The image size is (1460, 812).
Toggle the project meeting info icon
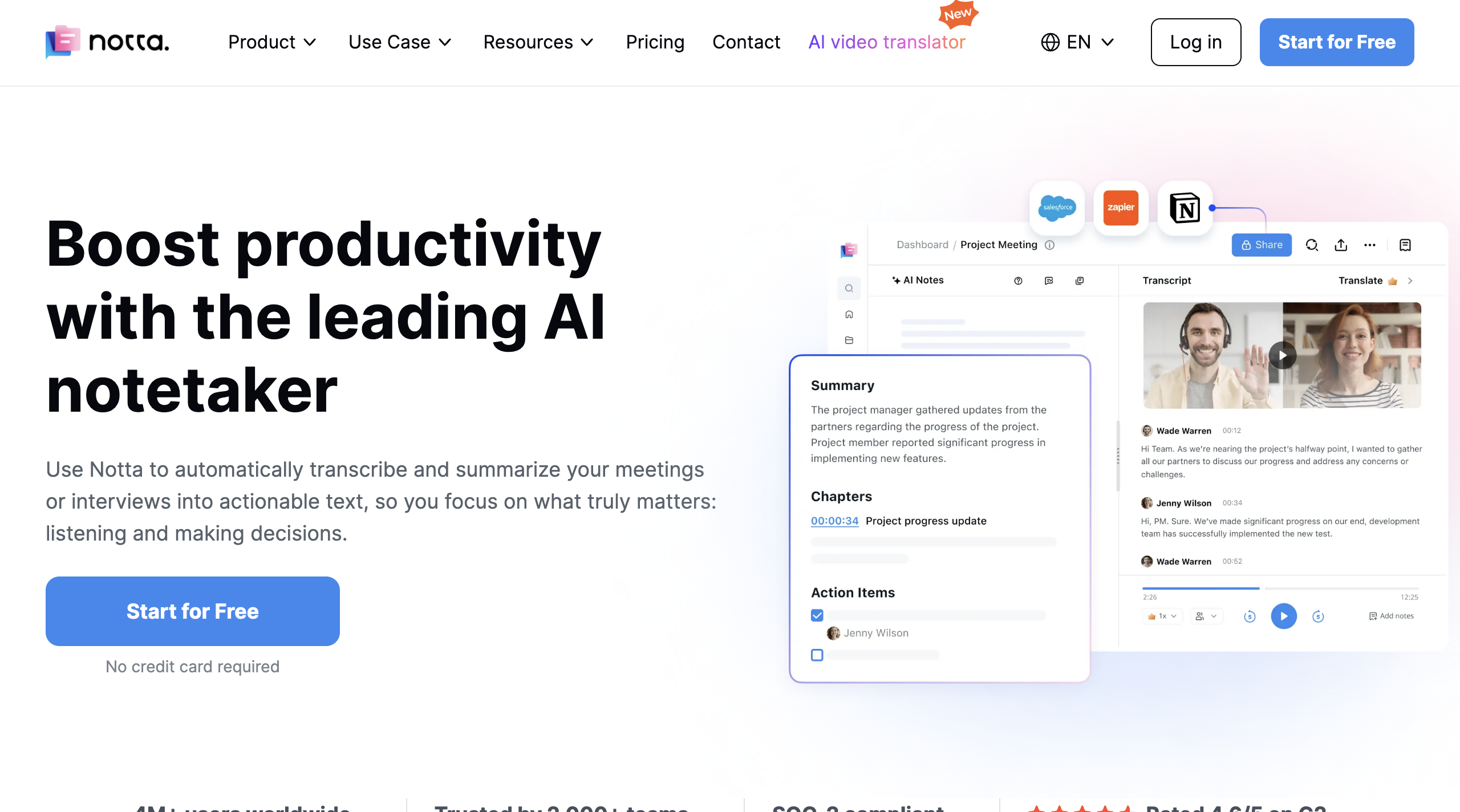(1052, 244)
